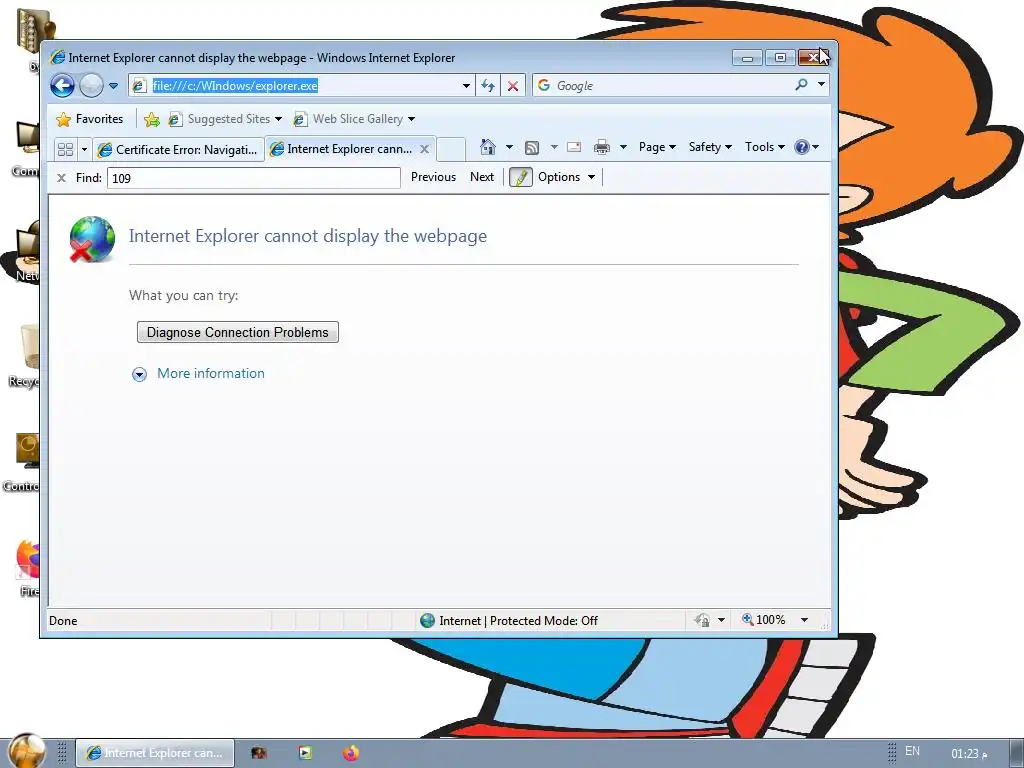1024x768 pixels.
Task: Click Internet Explorer taskbar button
Action: 155,753
